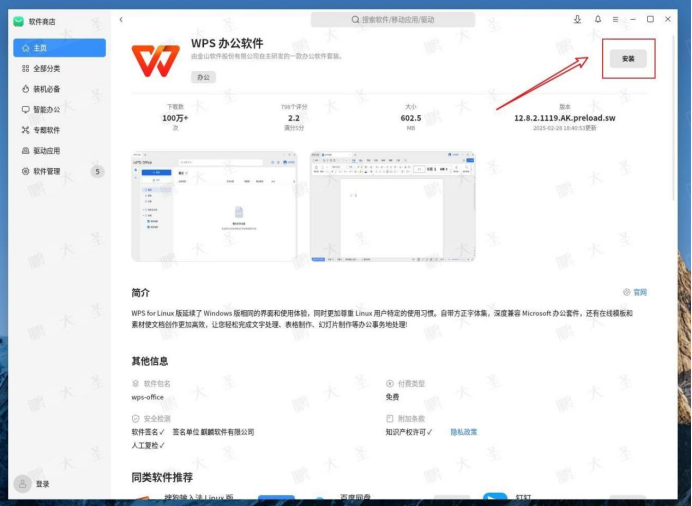The height and width of the screenshot is (506, 692).
Task: Open 专题软件 section
Action: click(x=60, y=130)
